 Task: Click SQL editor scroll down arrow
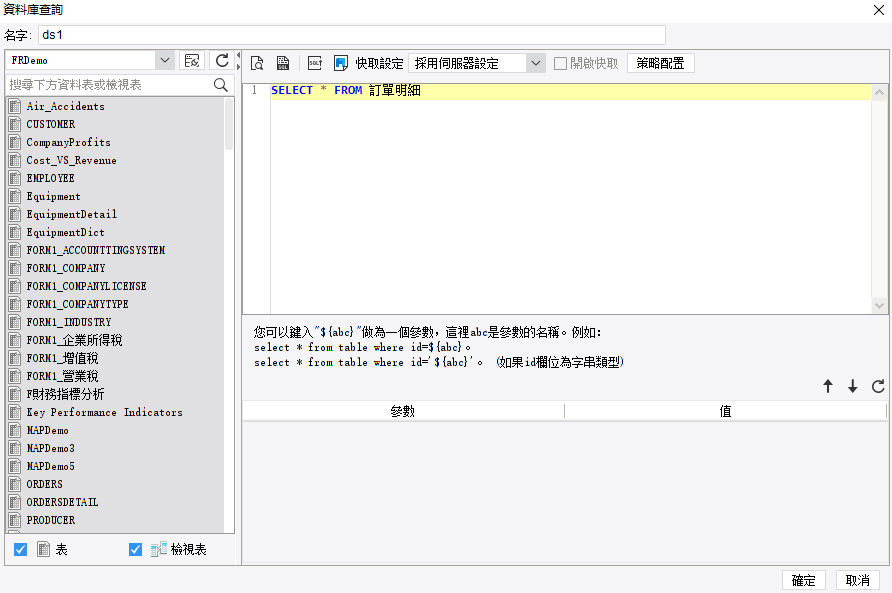(x=879, y=306)
